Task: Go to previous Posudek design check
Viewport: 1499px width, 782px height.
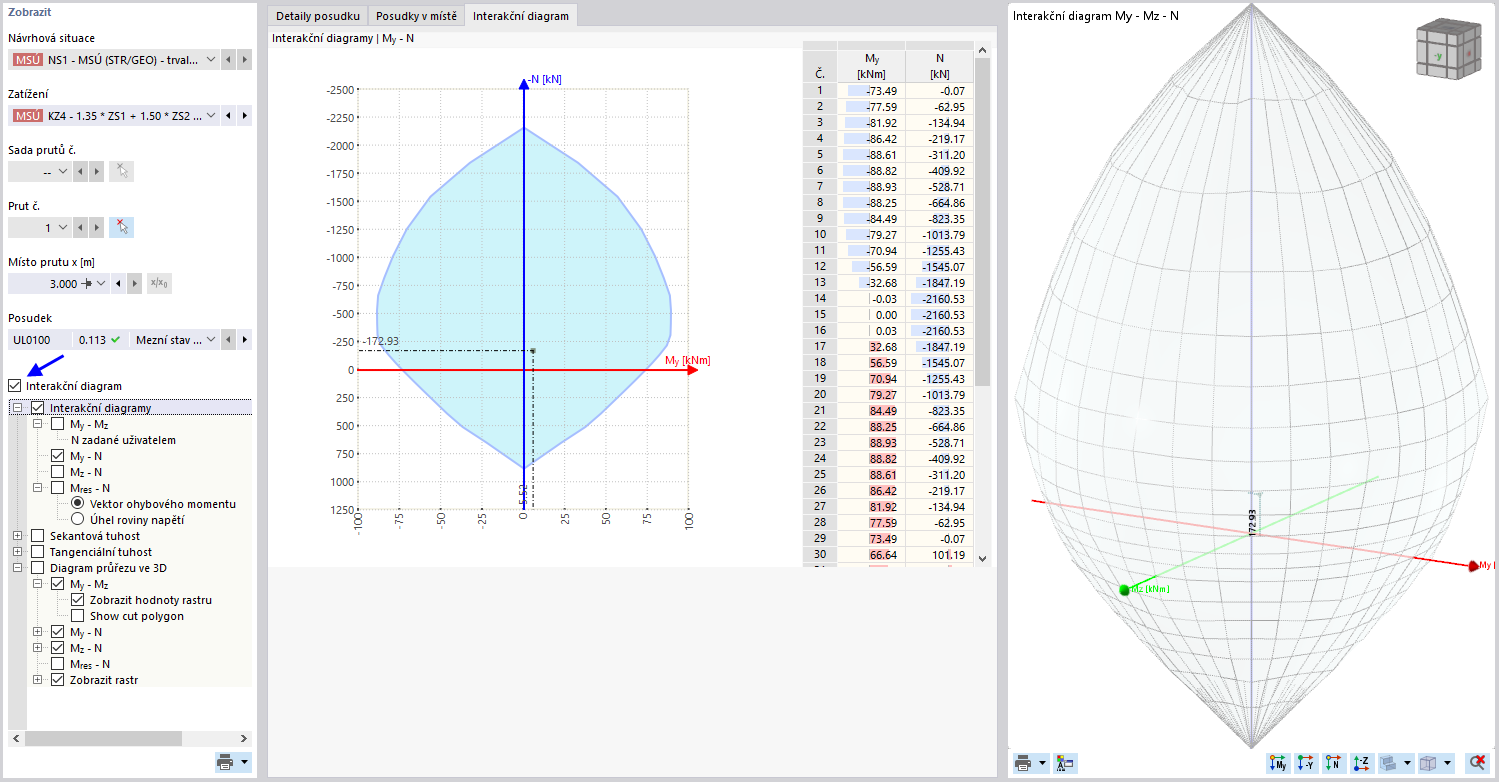Action: tap(228, 340)
